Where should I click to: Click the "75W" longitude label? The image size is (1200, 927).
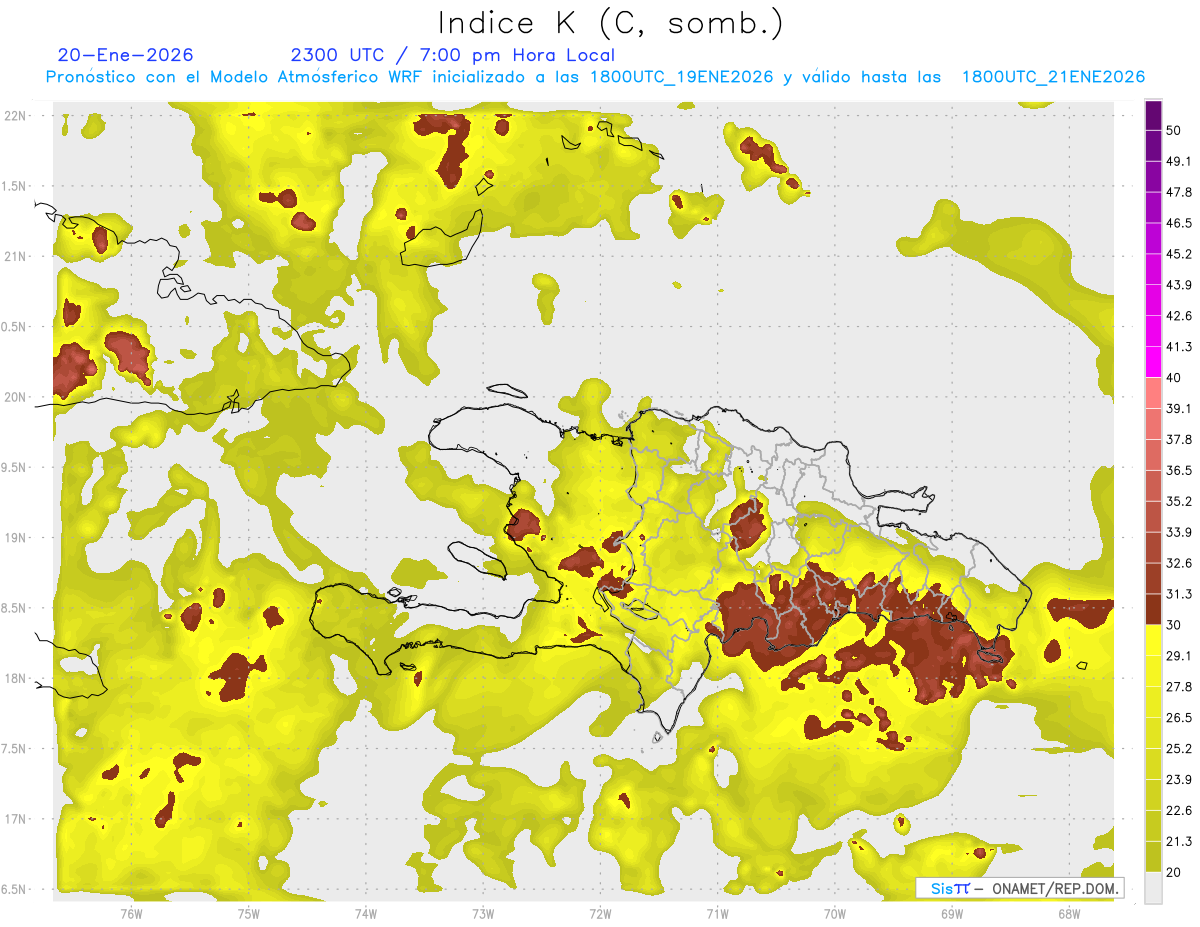(249, 914)
